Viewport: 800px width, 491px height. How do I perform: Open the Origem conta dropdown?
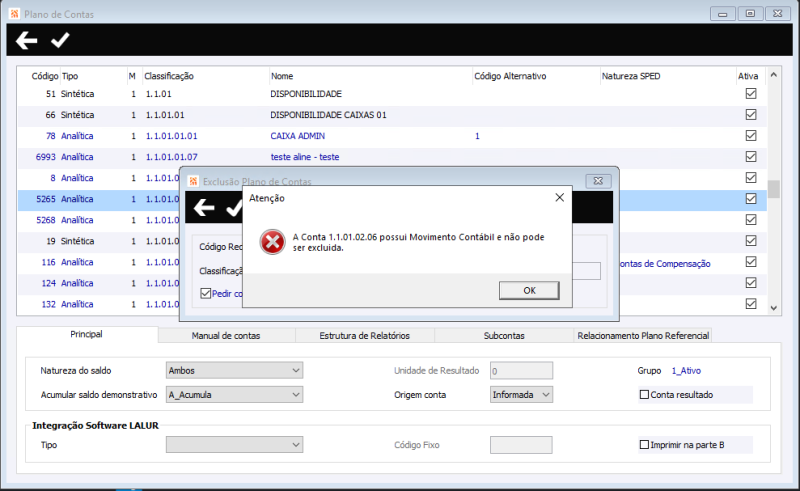point(521,395)
